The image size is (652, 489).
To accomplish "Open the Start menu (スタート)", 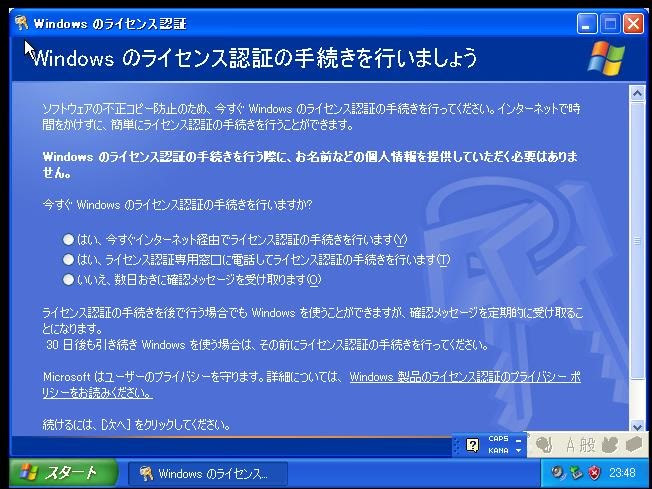I will tap(63, 473).
